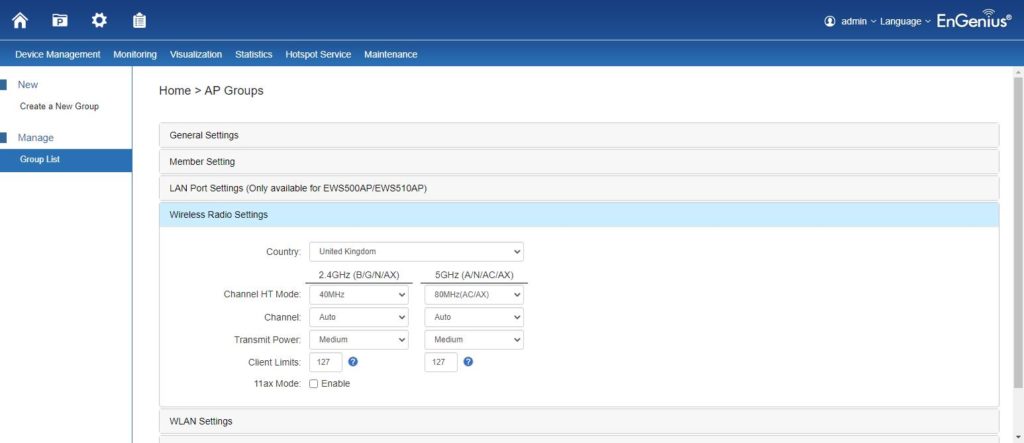
Task: Open 2.4GHz Channel HT Mode dropdown
Action: click(x=358, y=295)
